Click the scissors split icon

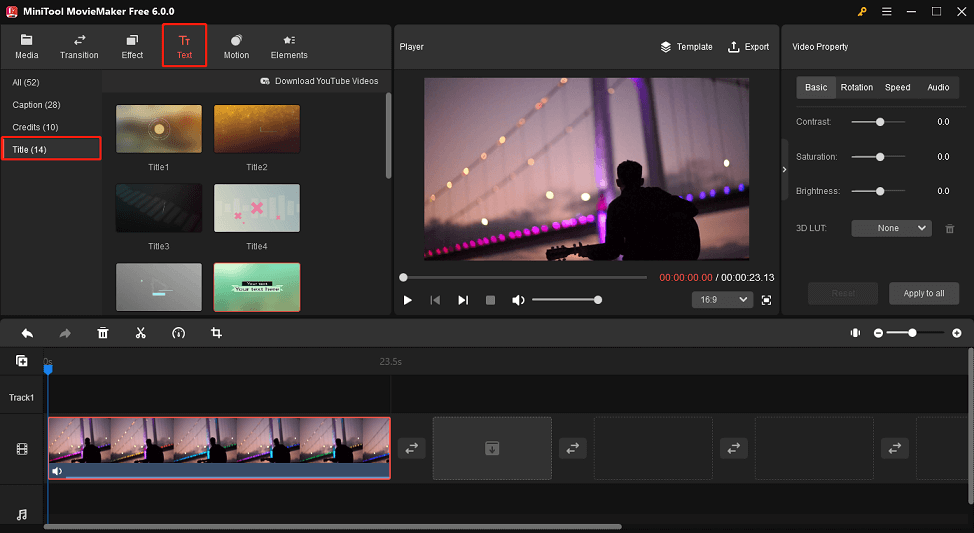click(x=140, y=333)
